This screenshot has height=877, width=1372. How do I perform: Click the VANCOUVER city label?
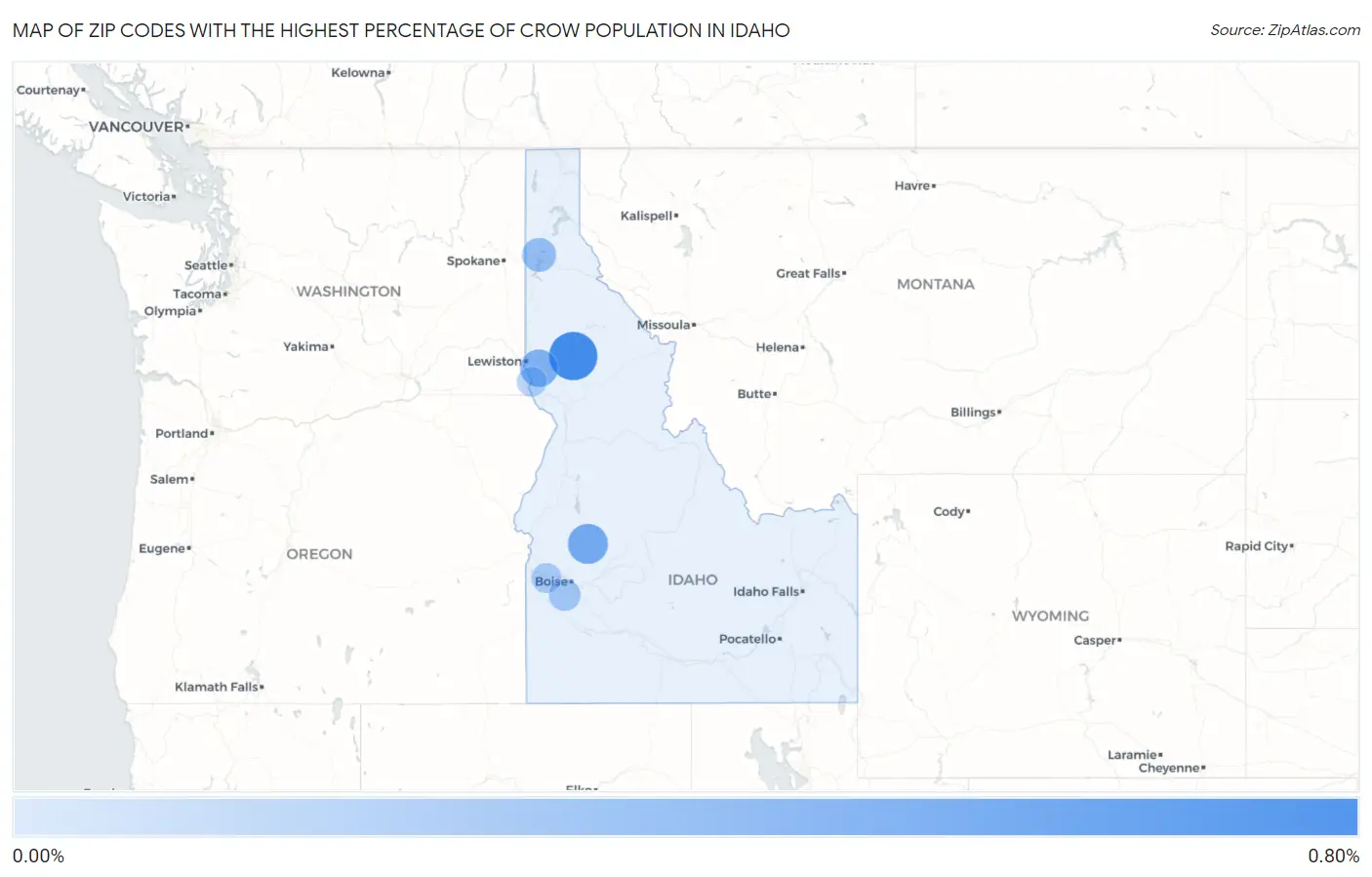pyautogui.click(x=137, y=126)
